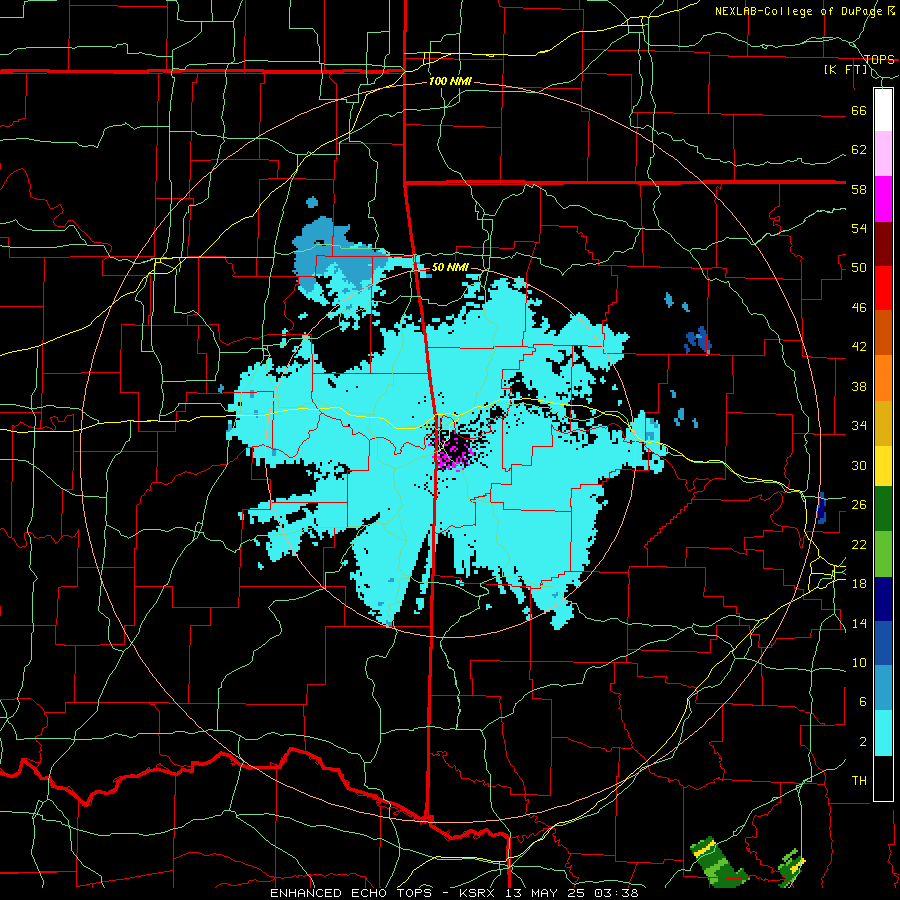Screen dimensions: 900x900
Task: Click the "18" legend value
Action: click(859, 583)
